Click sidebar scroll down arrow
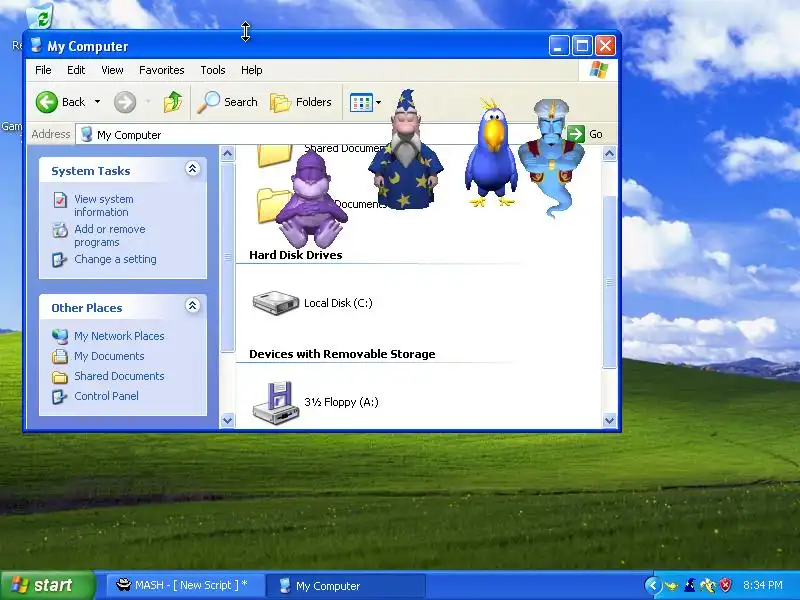This screenshot has width=800, height=600. 228,420
